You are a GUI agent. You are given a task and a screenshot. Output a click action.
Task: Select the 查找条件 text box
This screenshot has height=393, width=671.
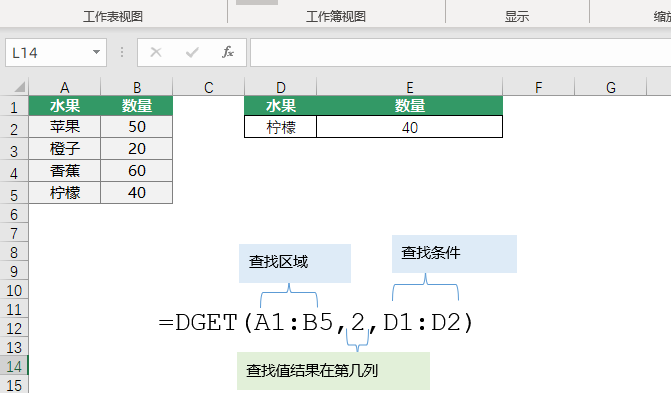pyautogui.click(x=454, y=253)
